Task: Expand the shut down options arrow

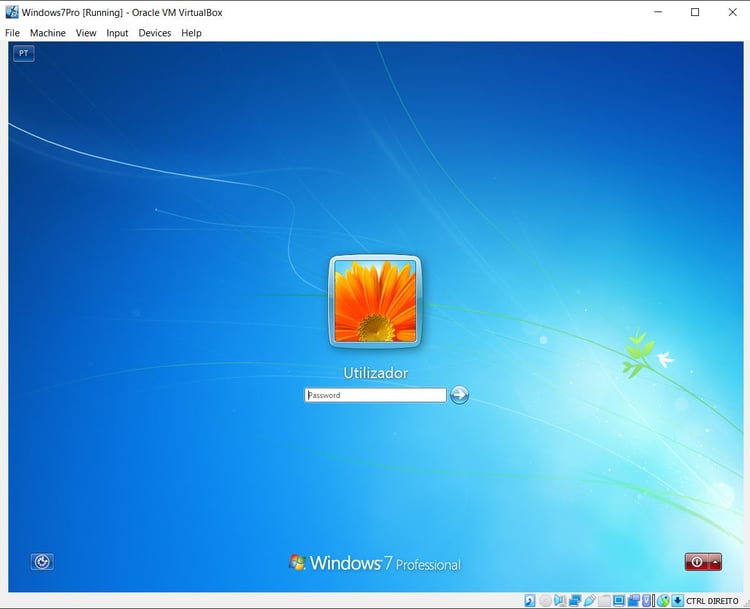Action: coord(716,562)
